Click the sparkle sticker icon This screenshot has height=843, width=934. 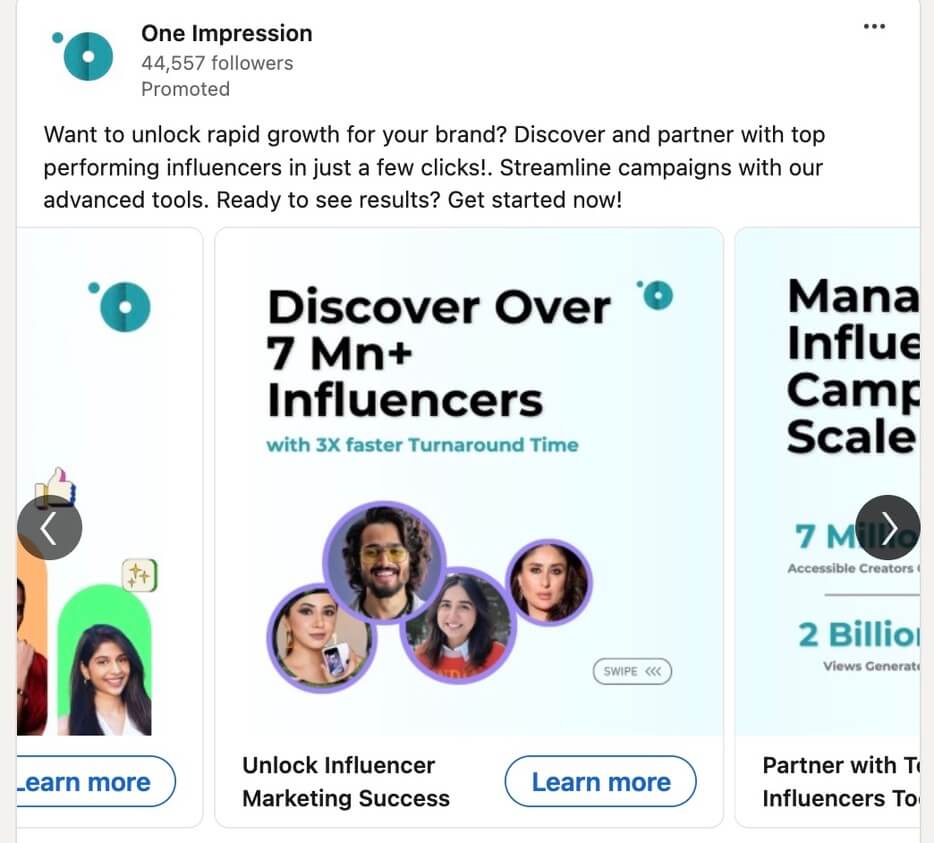[139, 575]
